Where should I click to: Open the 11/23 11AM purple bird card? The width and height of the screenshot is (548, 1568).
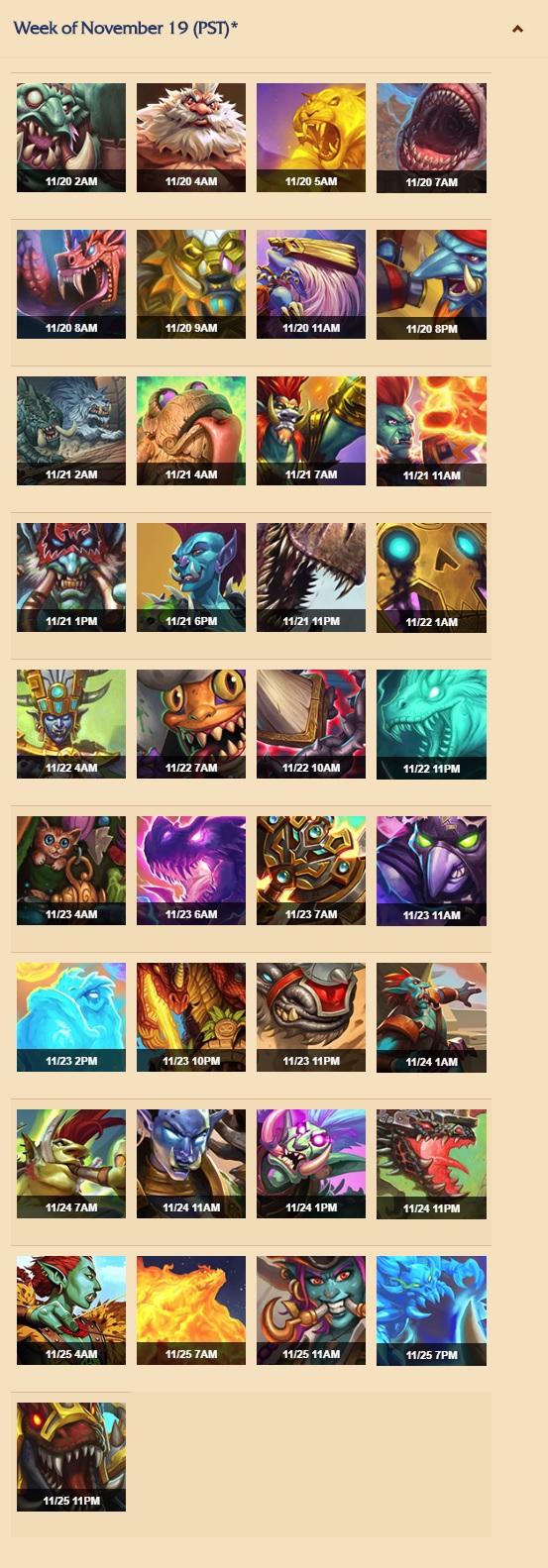pyautogui.click(x=431, y=871)
